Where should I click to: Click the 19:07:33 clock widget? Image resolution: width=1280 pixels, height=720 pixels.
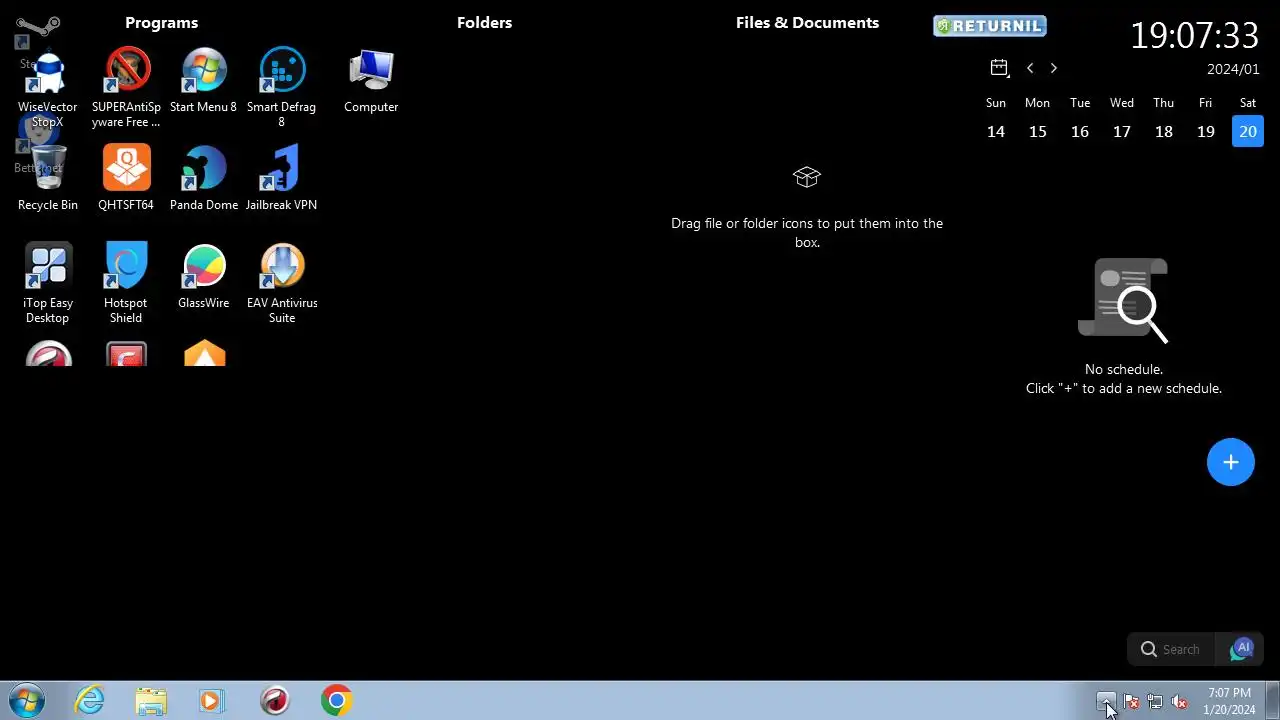click(x=1195, y=36)
